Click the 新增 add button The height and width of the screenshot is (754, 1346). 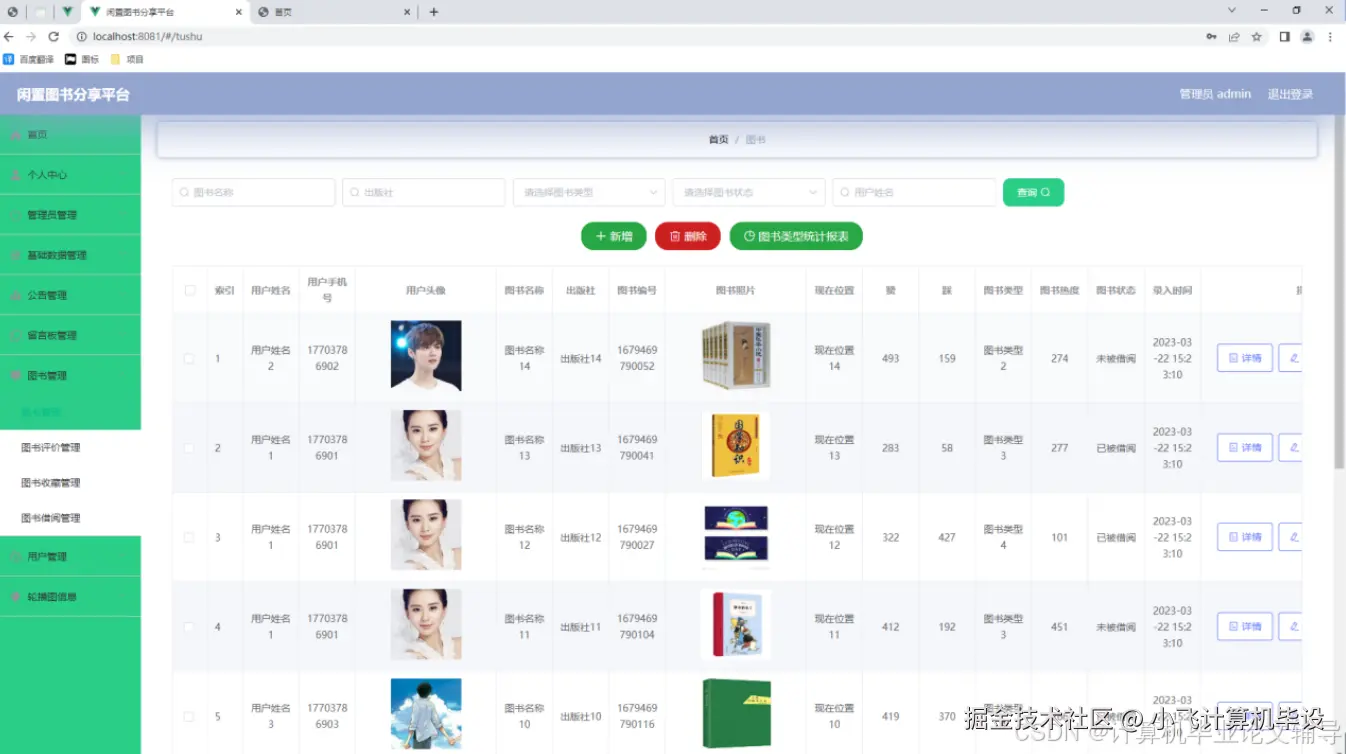614,236
